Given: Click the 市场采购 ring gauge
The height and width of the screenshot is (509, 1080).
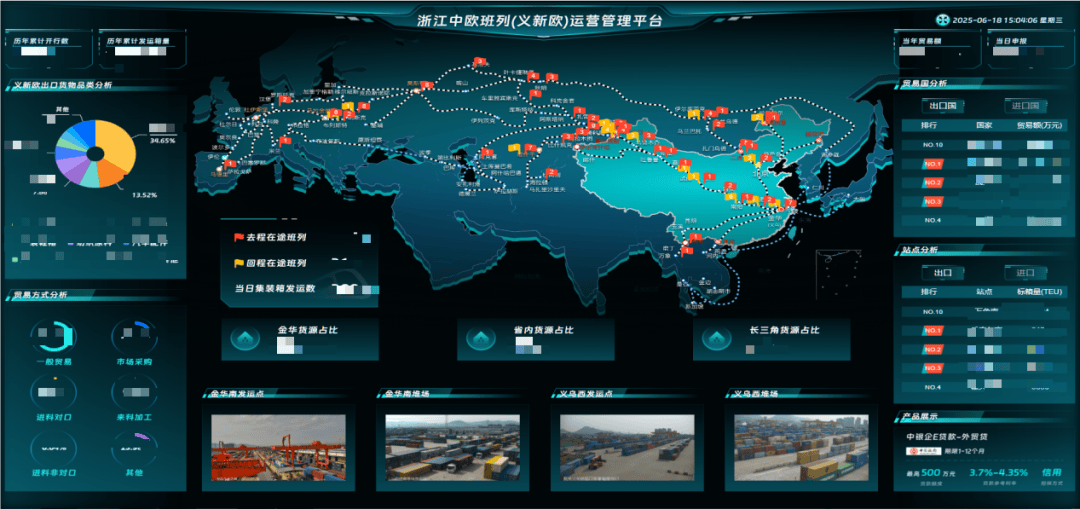Looking at the screenshot, I should click(132, 337).
